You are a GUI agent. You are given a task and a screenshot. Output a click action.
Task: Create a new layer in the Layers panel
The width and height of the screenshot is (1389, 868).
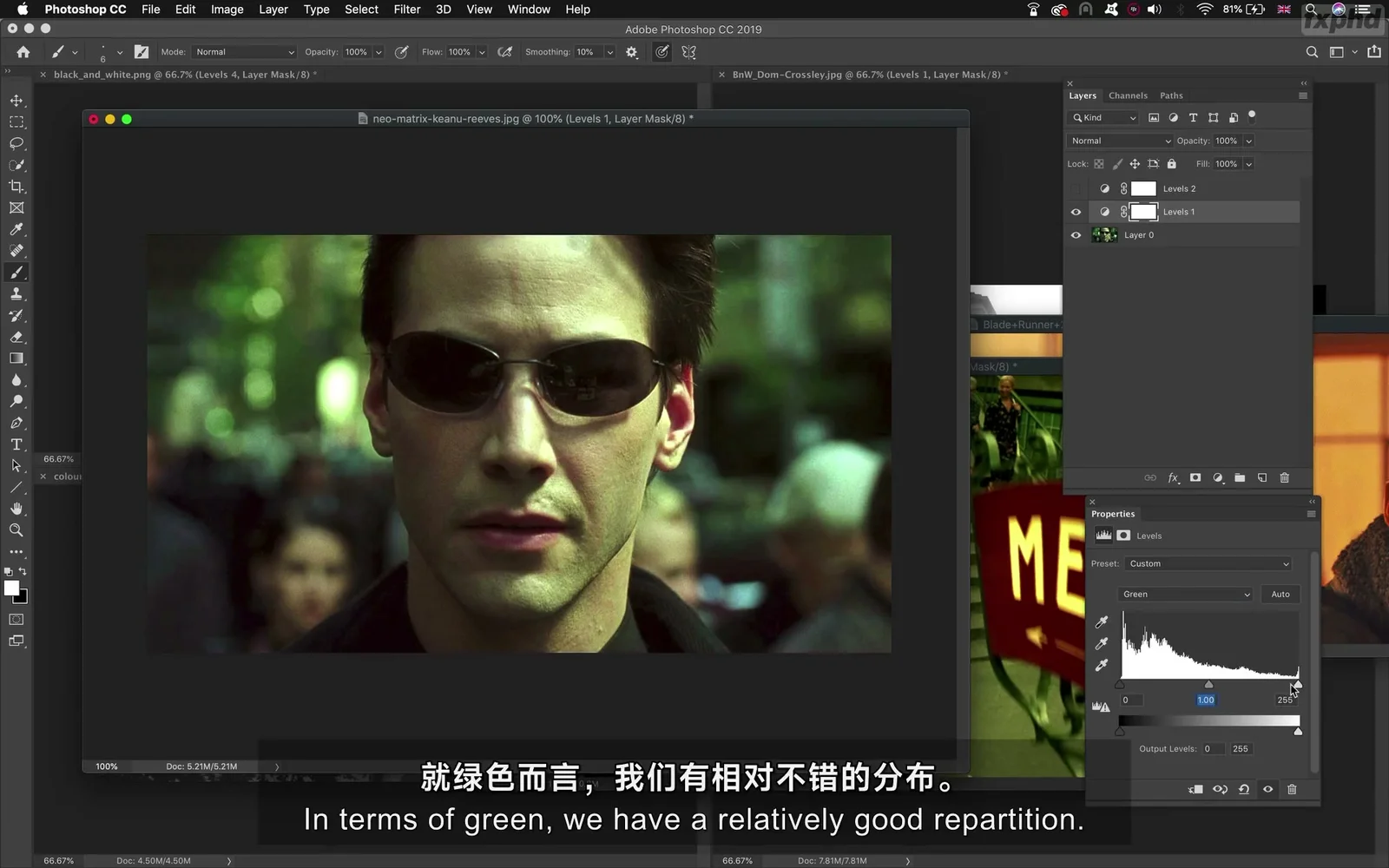[x=1262, y=478]
